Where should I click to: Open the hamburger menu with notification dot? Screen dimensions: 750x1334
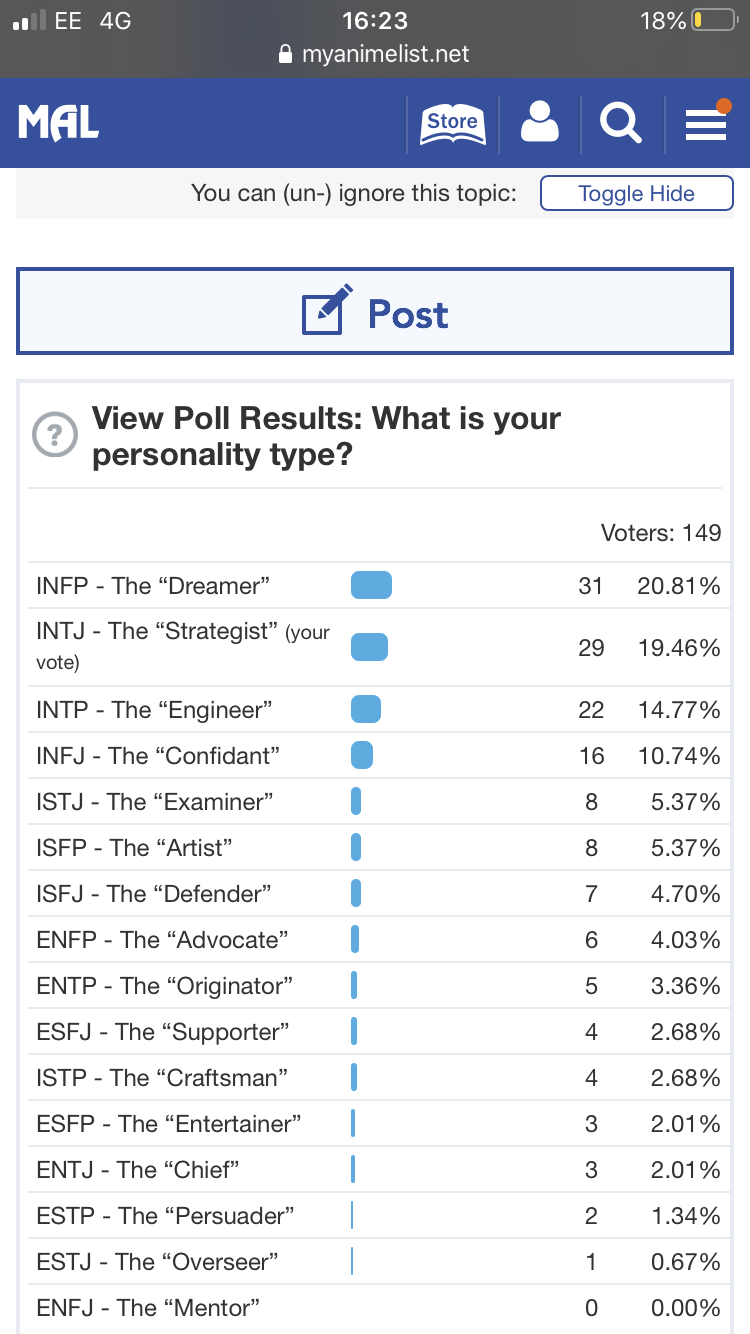(706, 124)
